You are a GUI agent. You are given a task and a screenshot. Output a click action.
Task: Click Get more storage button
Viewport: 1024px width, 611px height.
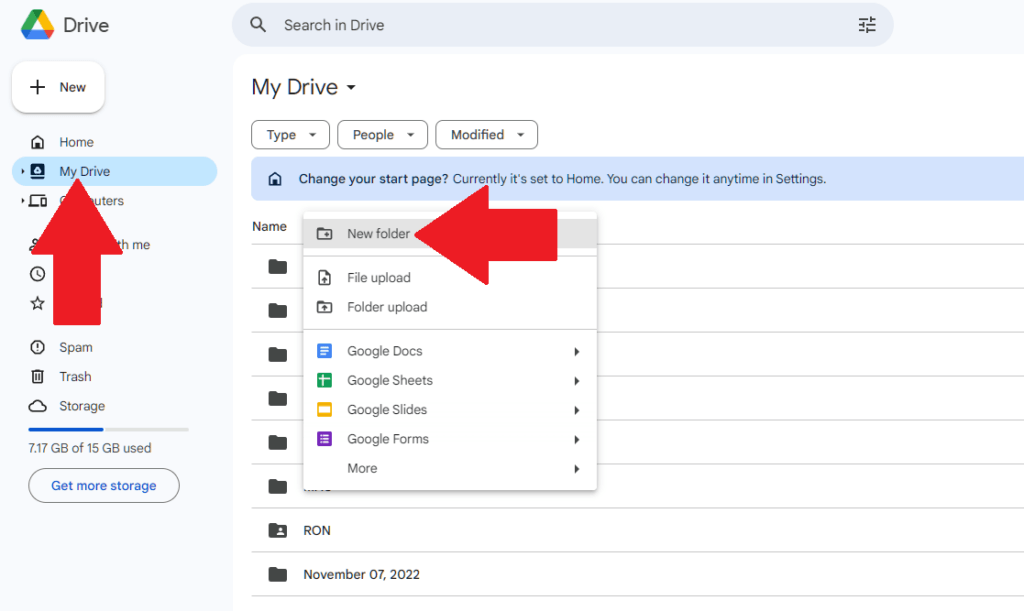click(x=104, y=486)
